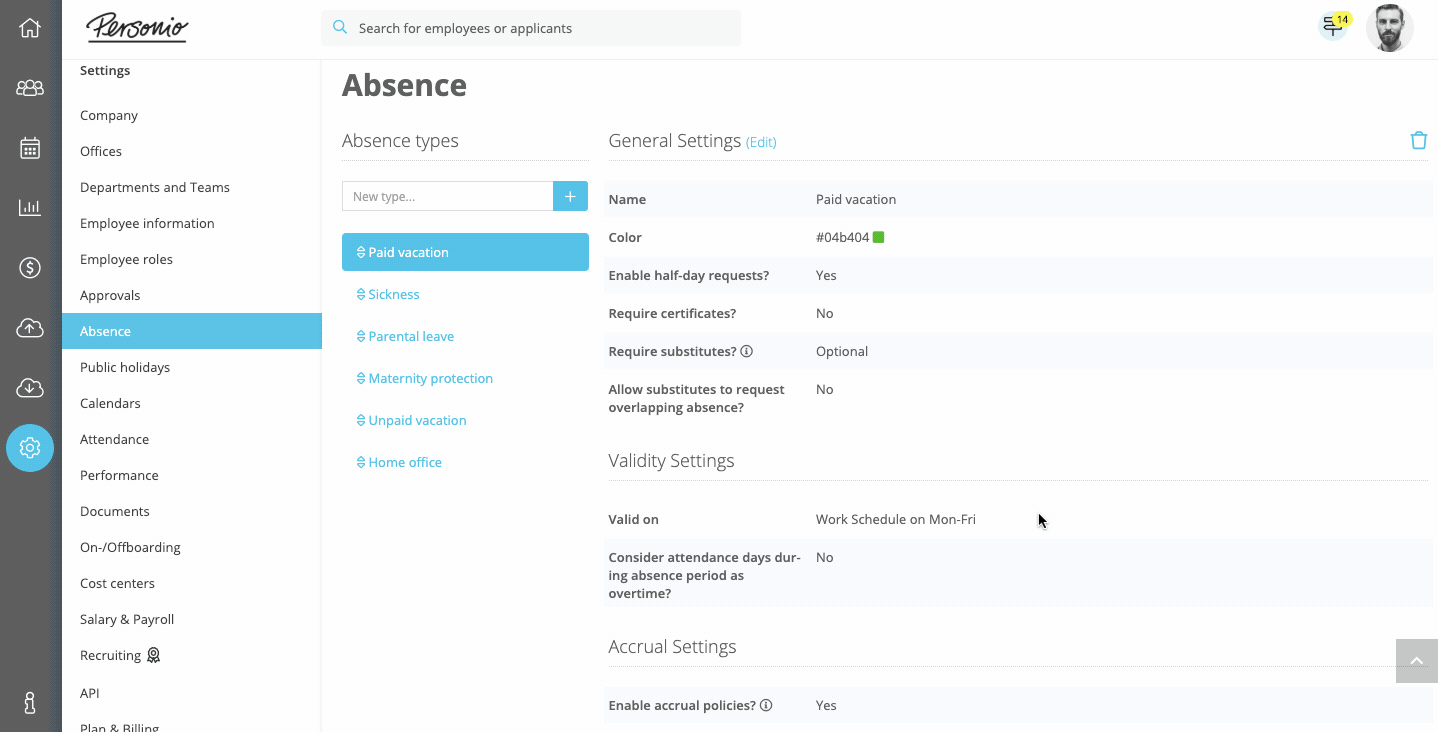Click the cloud download export icon
This screenshot has height=732, width=1438.
pos(30,388)
